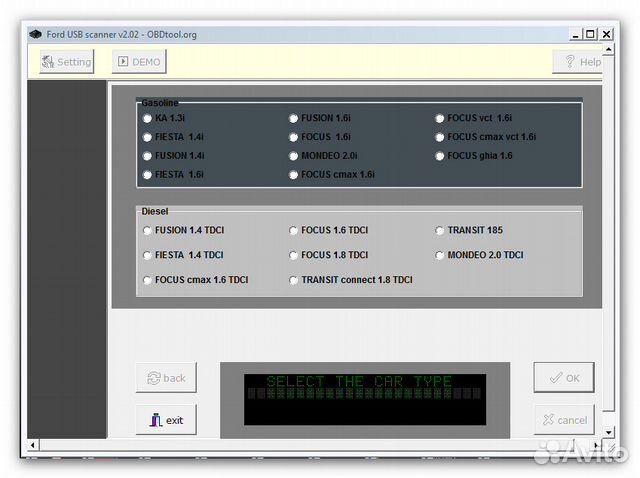Pick FOCUS ghia 1.6 option
Screen dimensions: 640x478
439,156
